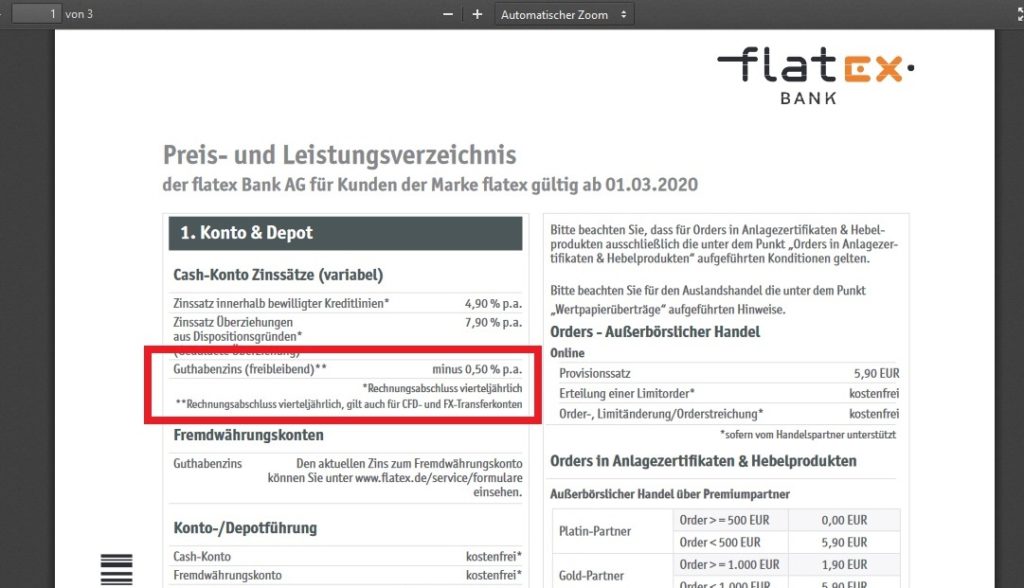1024x588 pixels.
Task: Click the 'Online' subheading
Action: pos(567,353)
